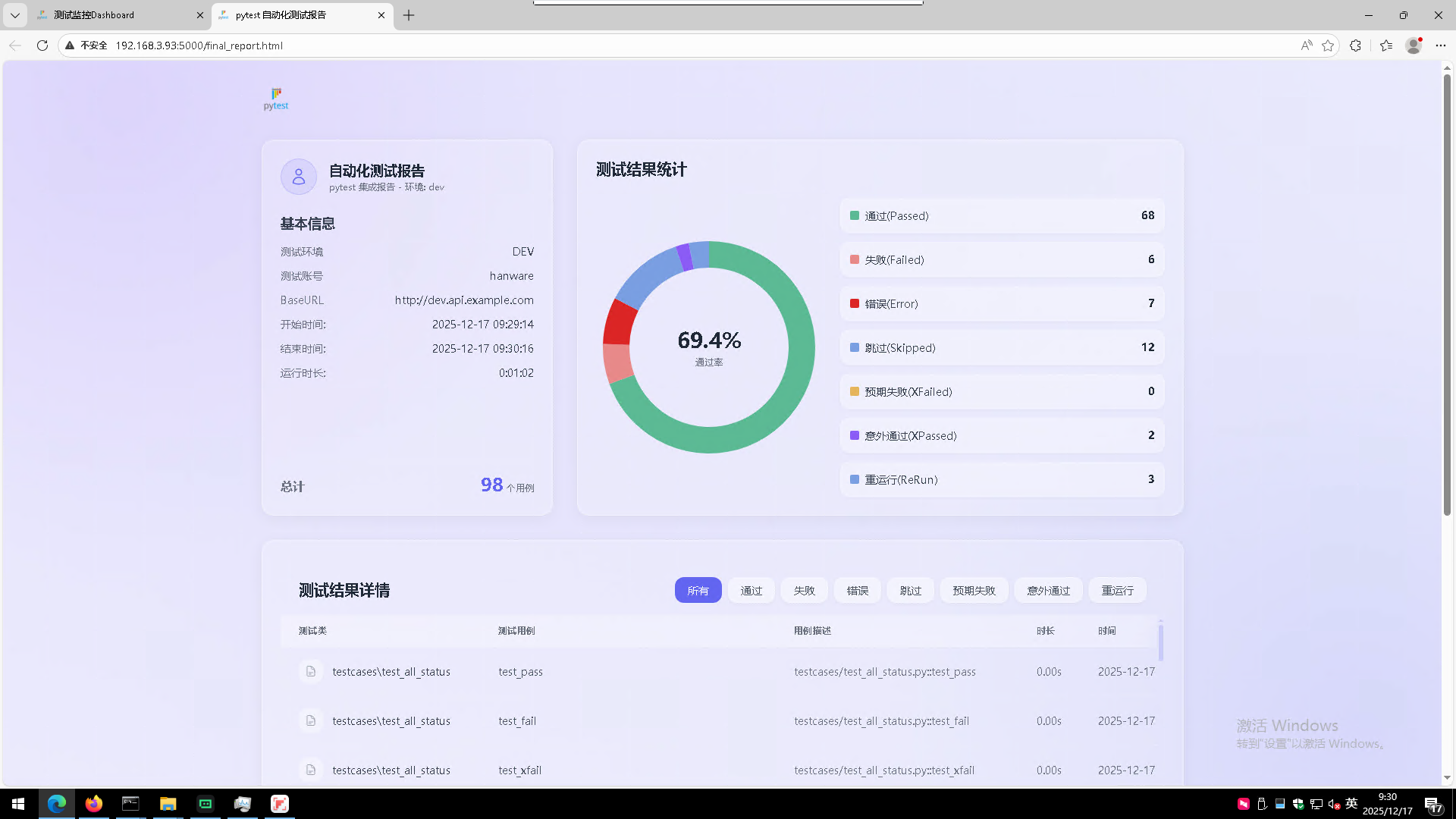
Task: Filter results by 预期失败
Action: [974, 591]
